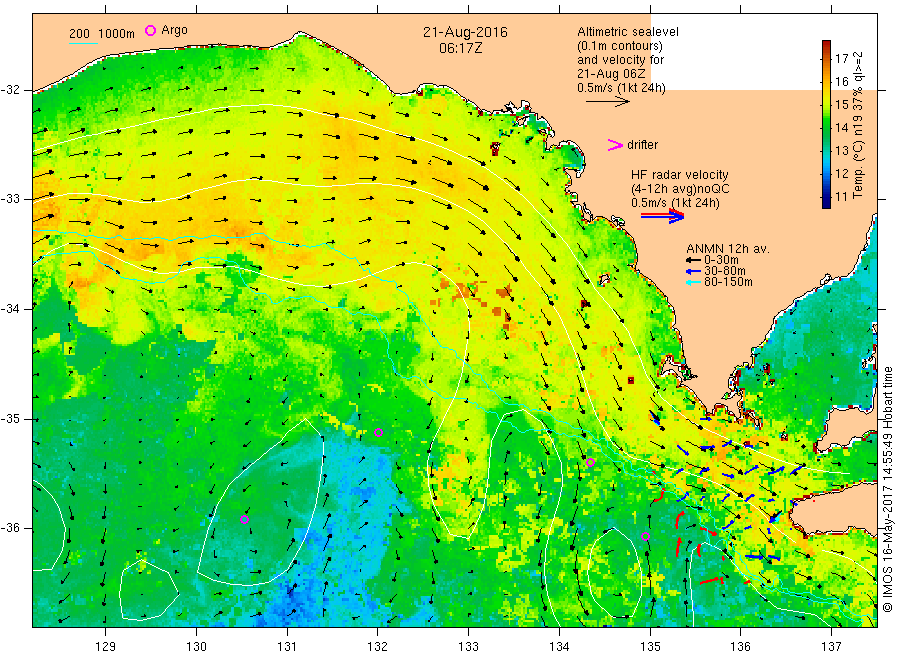The image size is (900, 660).
Task: Select Argo float marker near 132E 35.1S
Action: (x=378, y=432)
